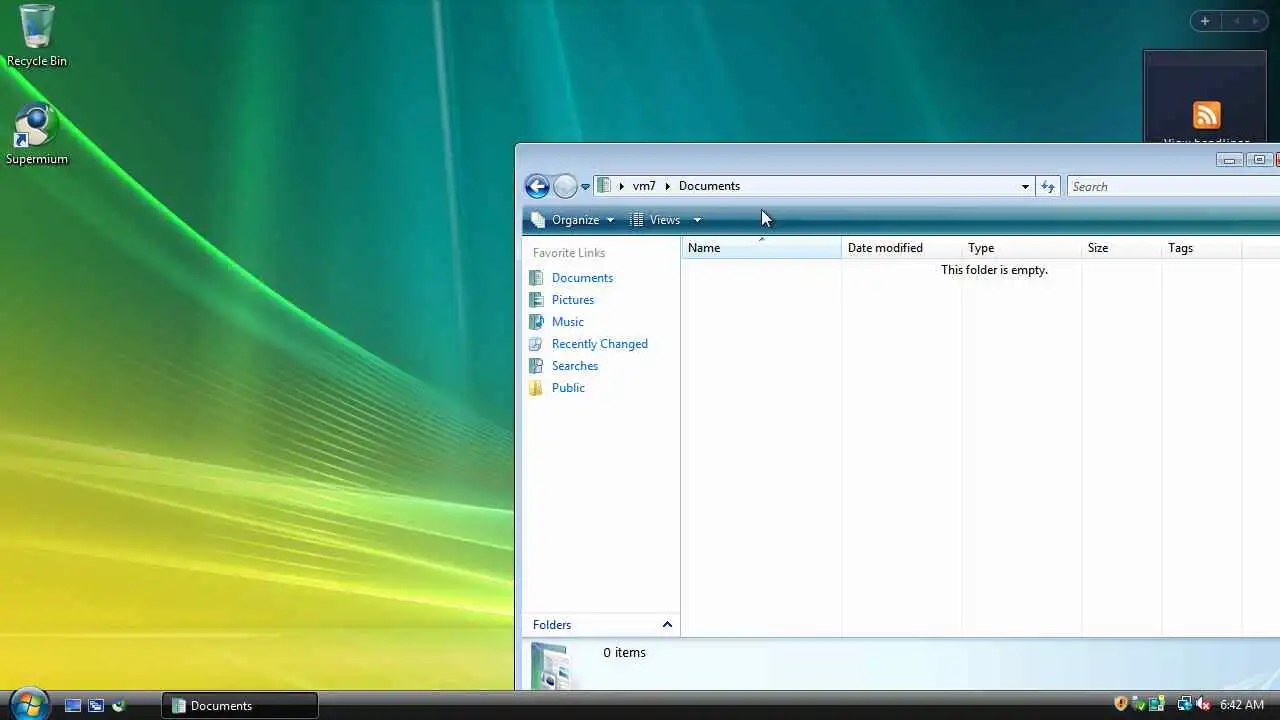Image resolution: width=1280 pixels, height=720 pixels.
Task: Focus the Explorer Search field
Action: (x=1172, y=186)
